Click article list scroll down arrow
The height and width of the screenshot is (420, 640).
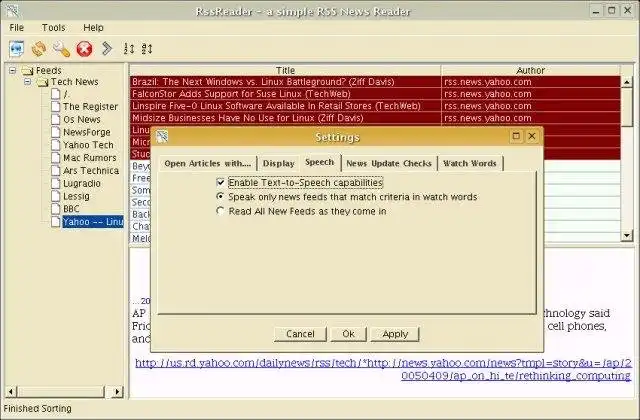627,235
